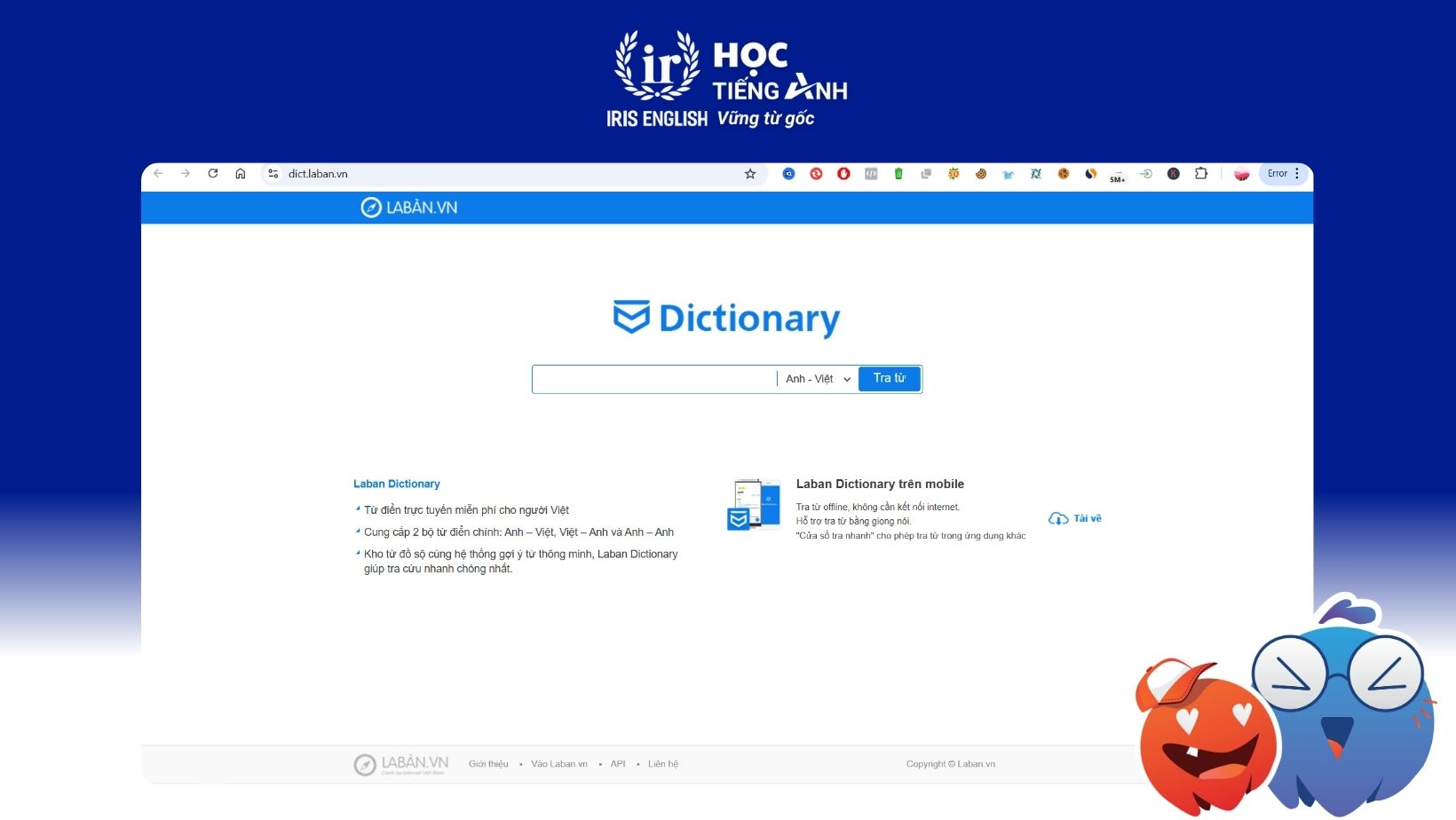The image size is (1456, 820).
Task: Click the Tải về download link
Action: coord(1075,518)
